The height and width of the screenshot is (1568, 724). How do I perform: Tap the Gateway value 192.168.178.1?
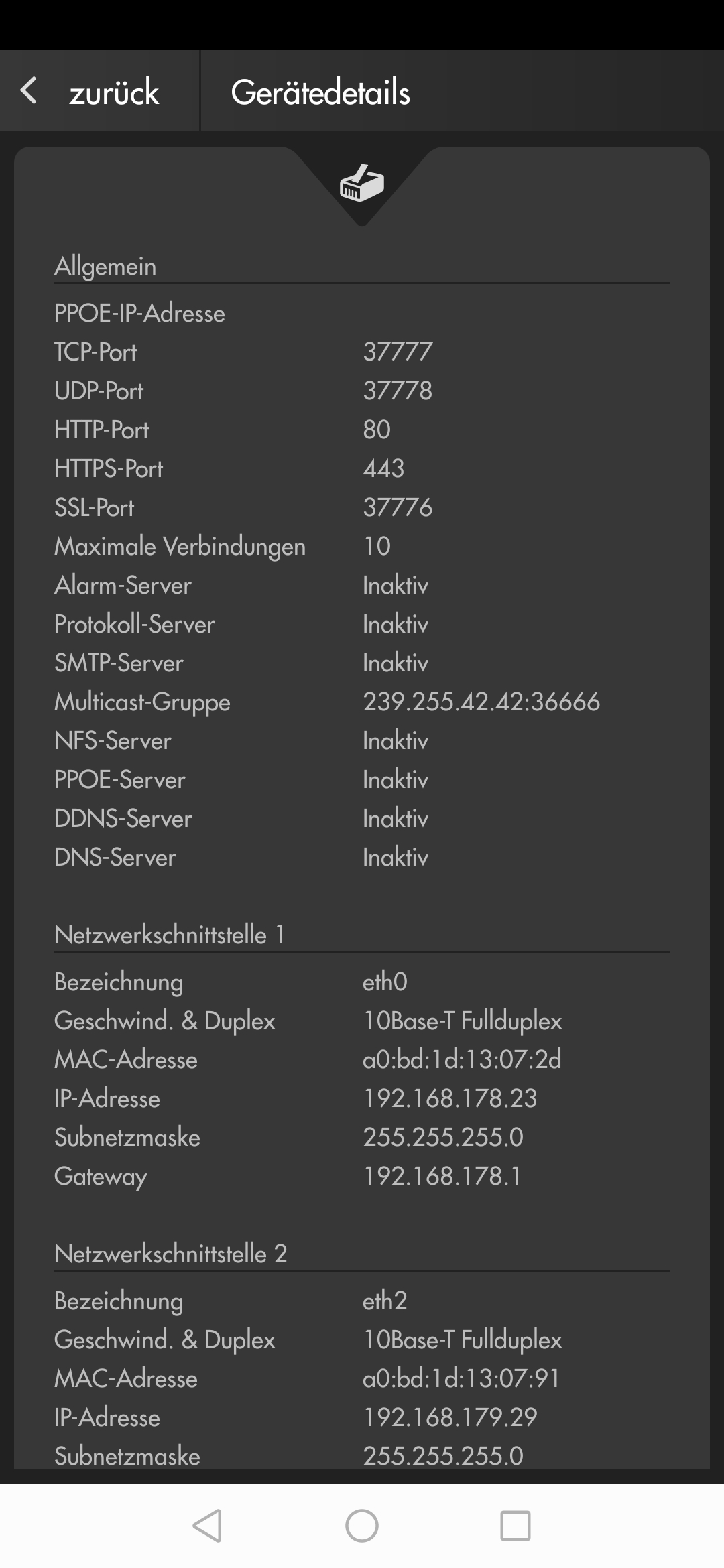tap(442, 1176)
